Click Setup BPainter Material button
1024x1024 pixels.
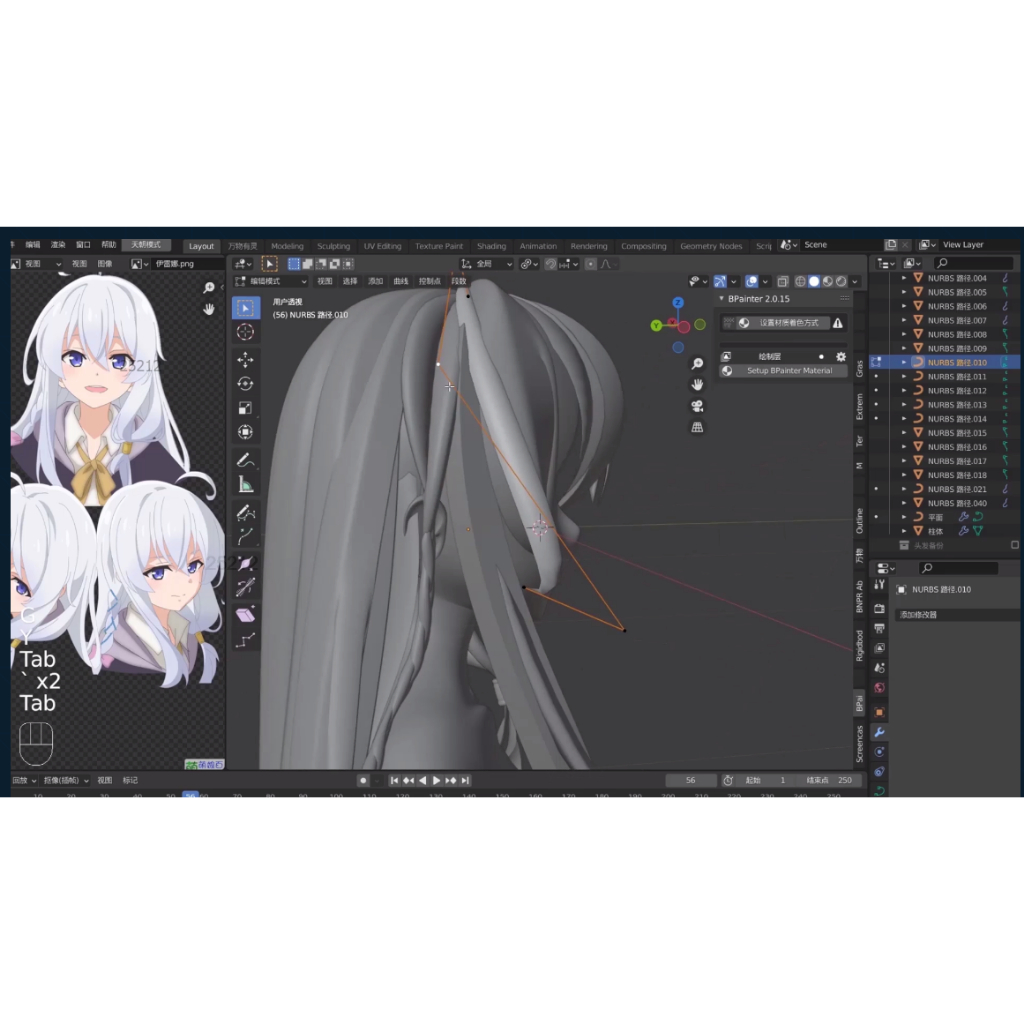click(x=783, y=371)
